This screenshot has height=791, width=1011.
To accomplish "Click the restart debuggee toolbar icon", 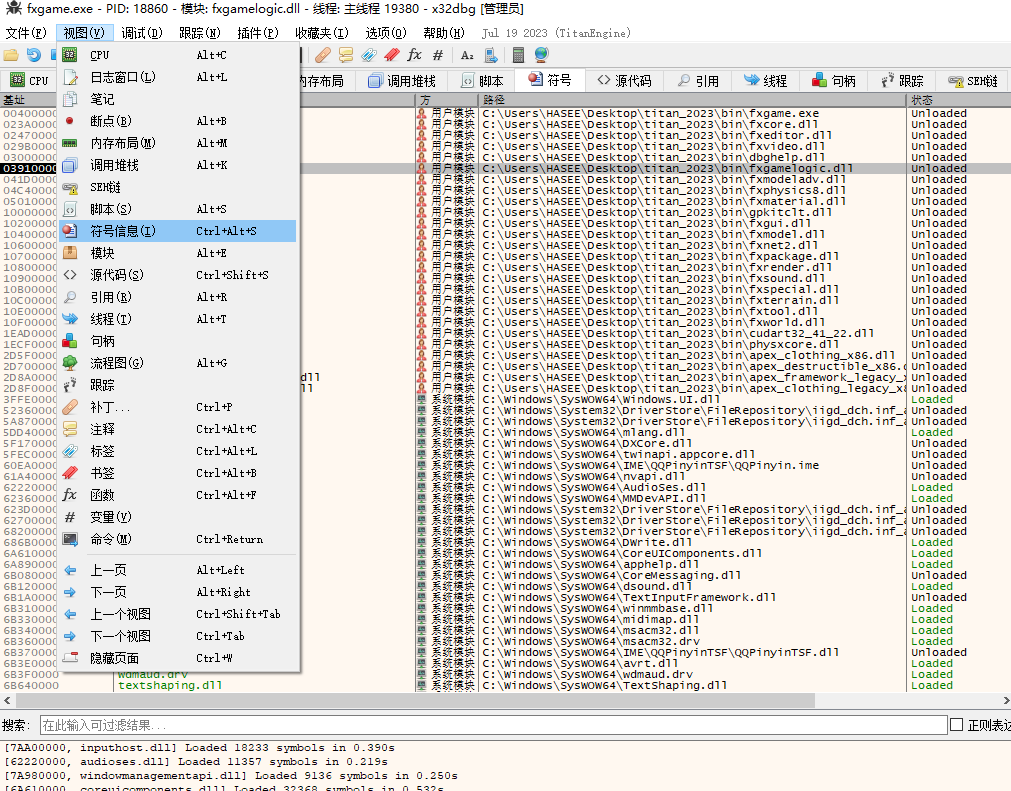I will pyautogui.click(x=34, y=55).
